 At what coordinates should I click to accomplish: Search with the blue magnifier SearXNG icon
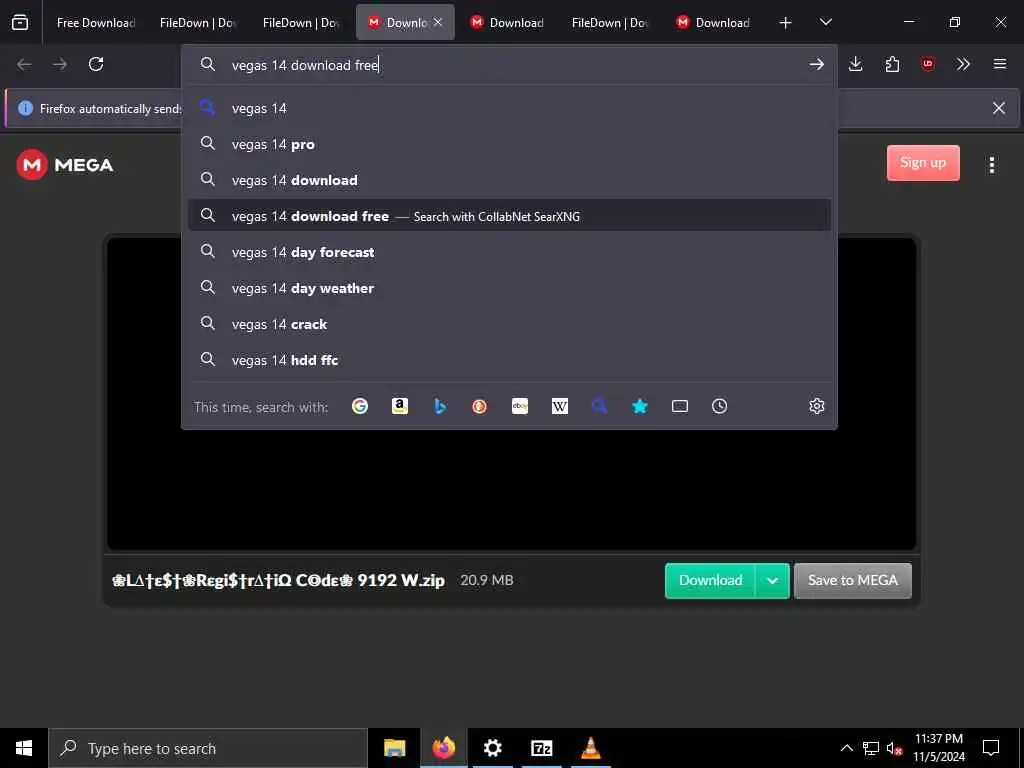pyautogui.click(x=600, y=406)
